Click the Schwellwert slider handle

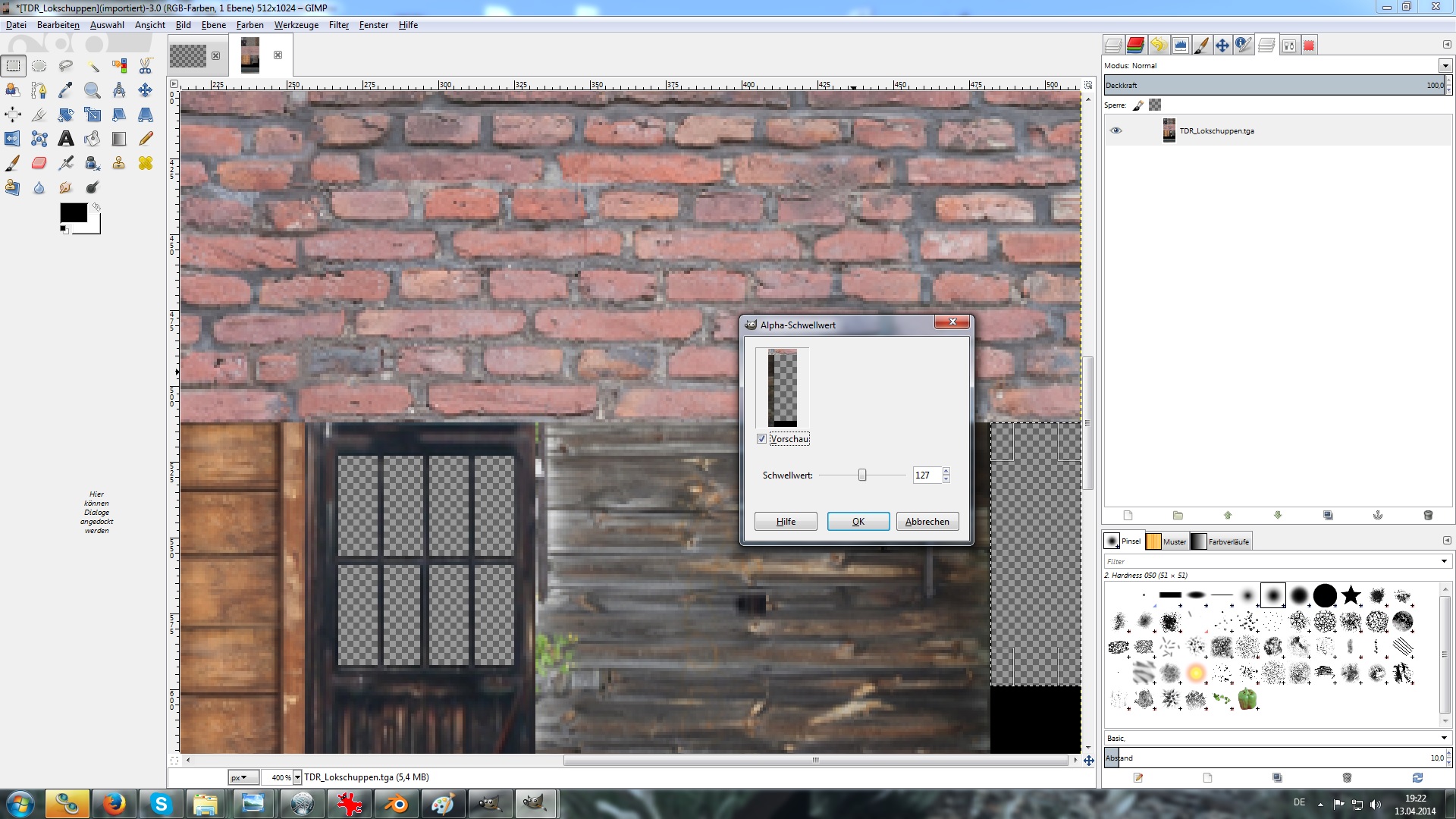coord(862,475)
